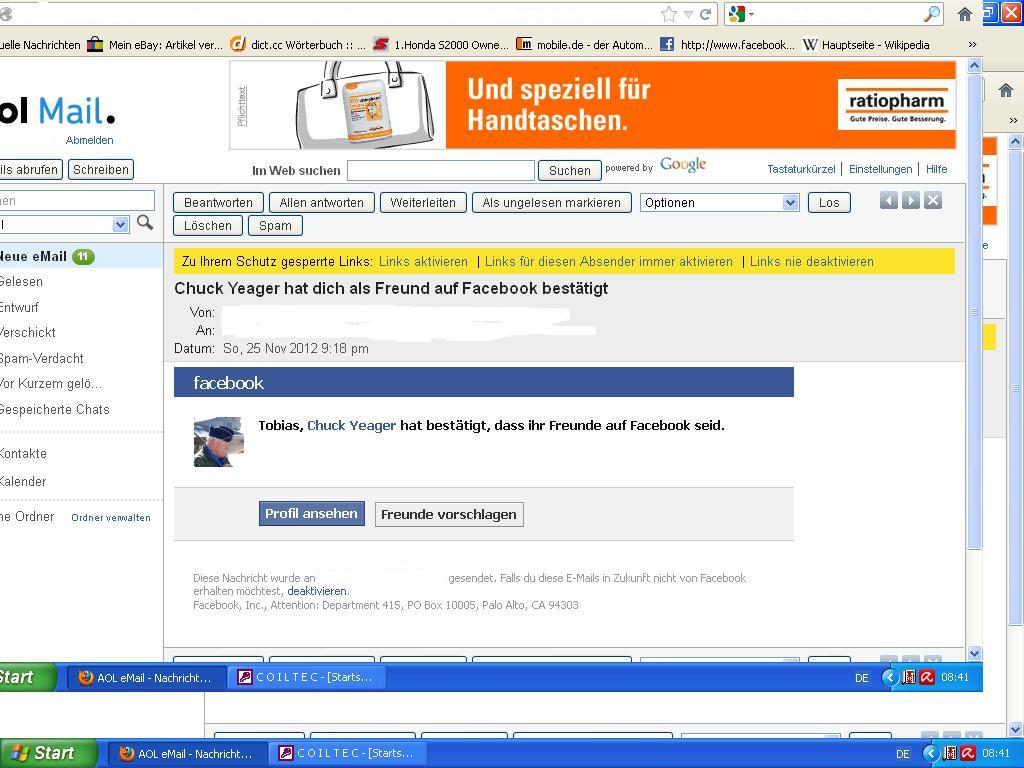Screen dimensions: 1024x768
Task: Click the Weiterleiten button
Action: coord(423,202)
